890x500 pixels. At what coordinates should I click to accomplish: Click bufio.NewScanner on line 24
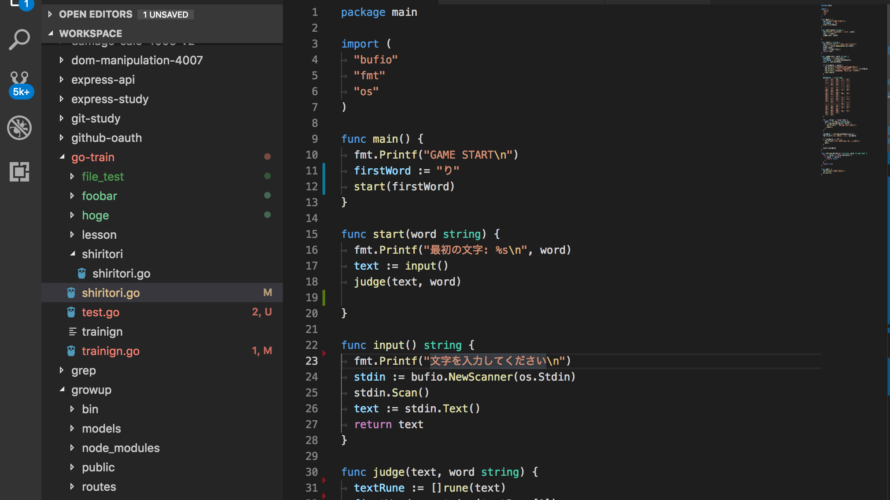[x=461, y=377]
